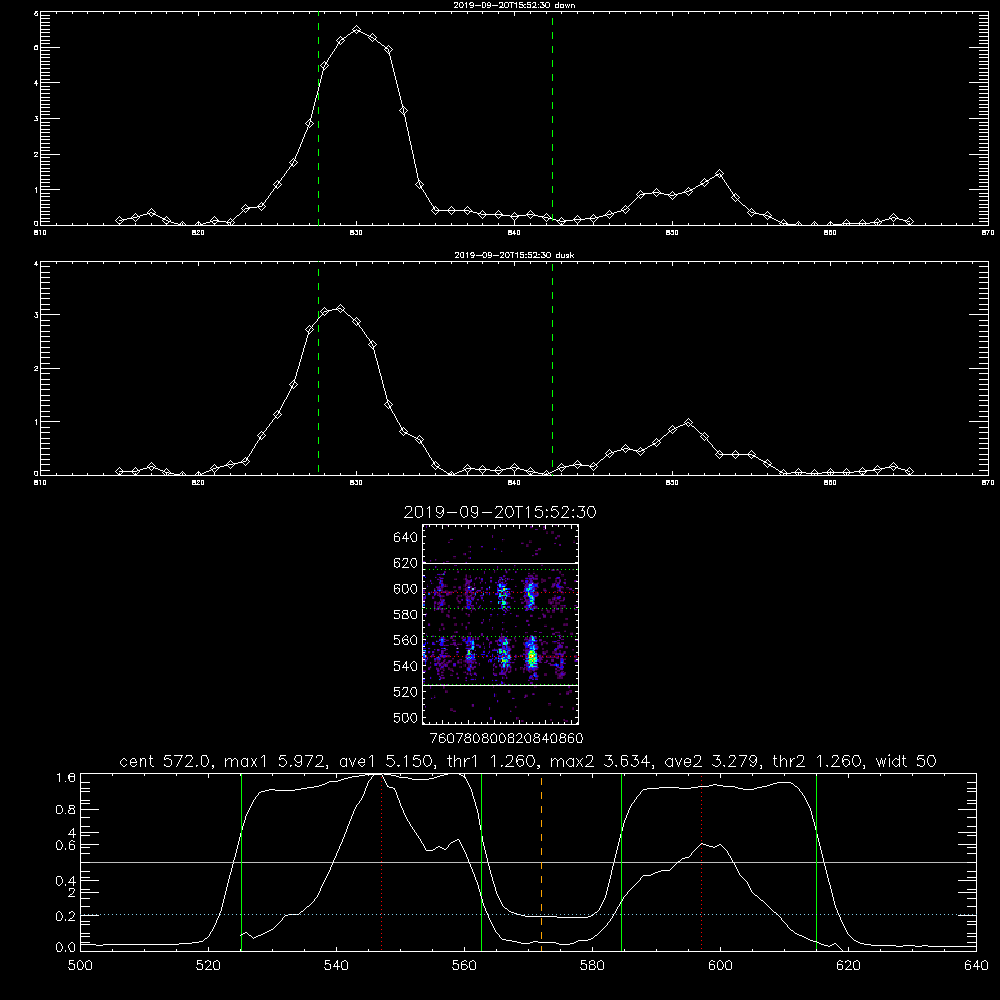
Task: Select y-axis label 640 beside spectral image
Action: click(x=406, y=538)
